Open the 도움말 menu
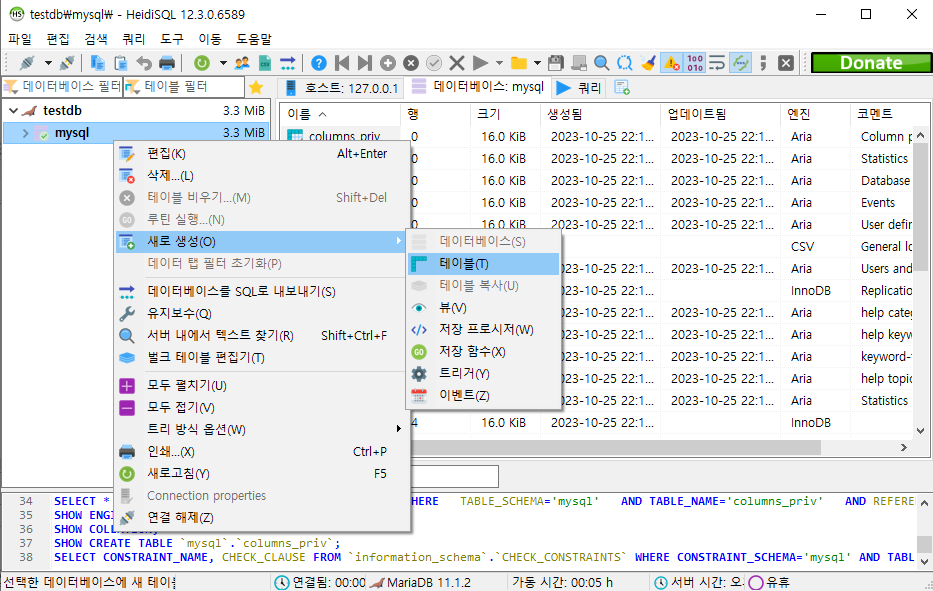933x591 pixels. click(254, 39)
